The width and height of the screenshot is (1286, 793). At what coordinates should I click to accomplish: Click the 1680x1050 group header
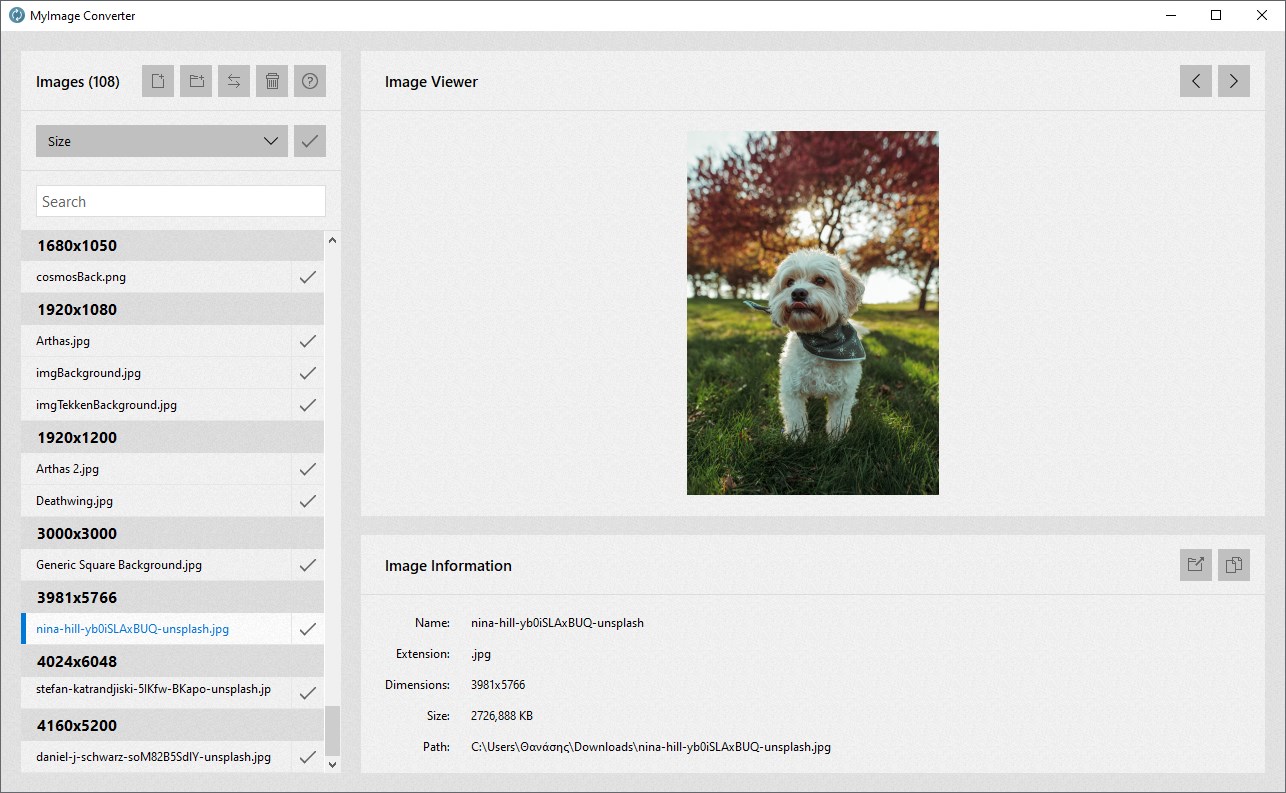click(x=173, y=245)
